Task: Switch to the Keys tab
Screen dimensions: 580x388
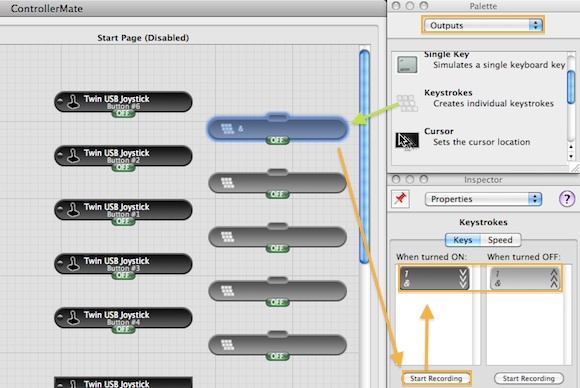Action: tap(463, 240)
